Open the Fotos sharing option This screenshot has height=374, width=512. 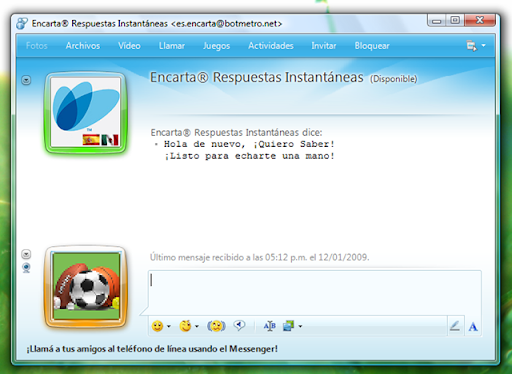[37, 46]
